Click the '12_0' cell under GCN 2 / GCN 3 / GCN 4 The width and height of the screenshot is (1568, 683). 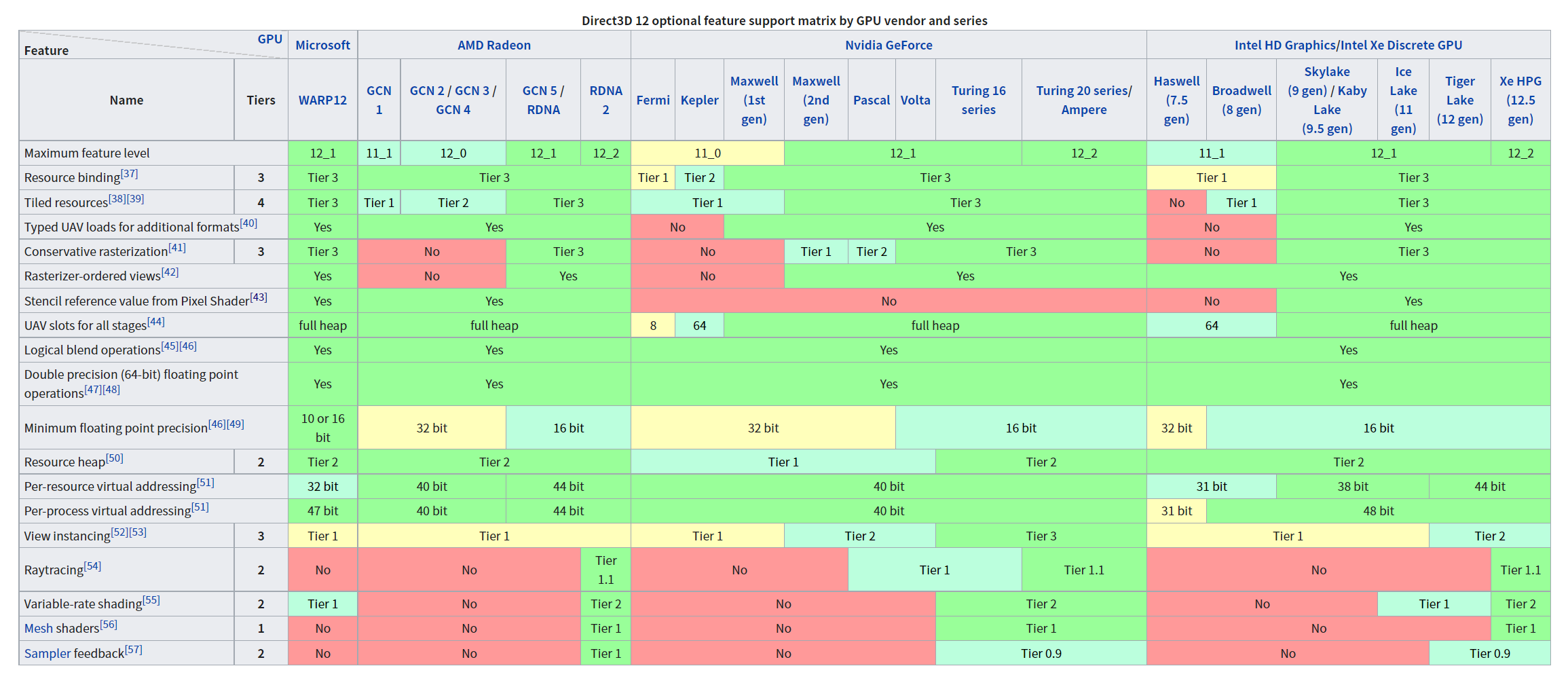coord(453,153)
